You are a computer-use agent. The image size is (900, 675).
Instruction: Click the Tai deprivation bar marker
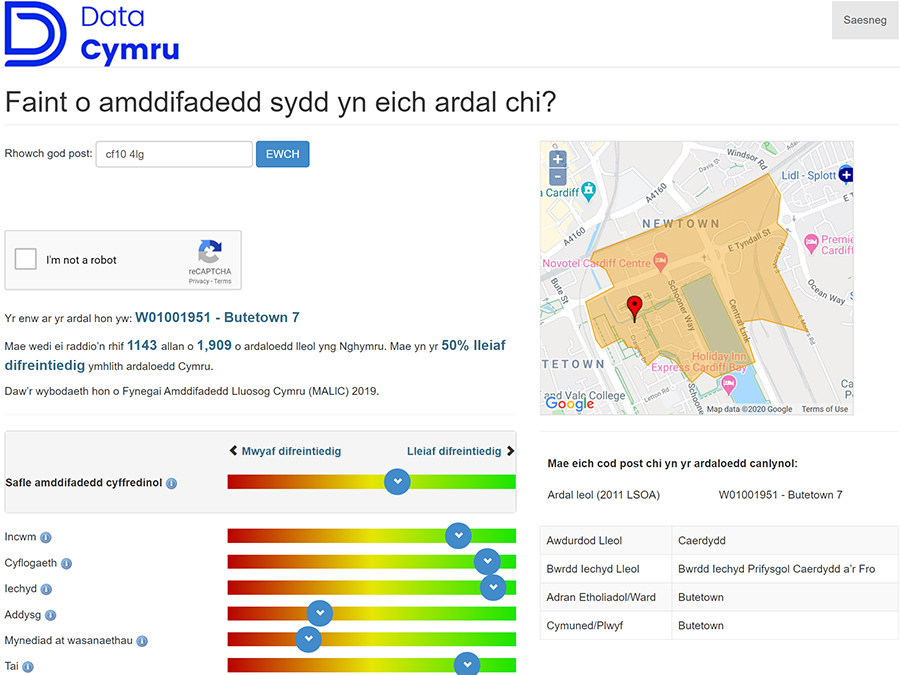coord(466,664)
